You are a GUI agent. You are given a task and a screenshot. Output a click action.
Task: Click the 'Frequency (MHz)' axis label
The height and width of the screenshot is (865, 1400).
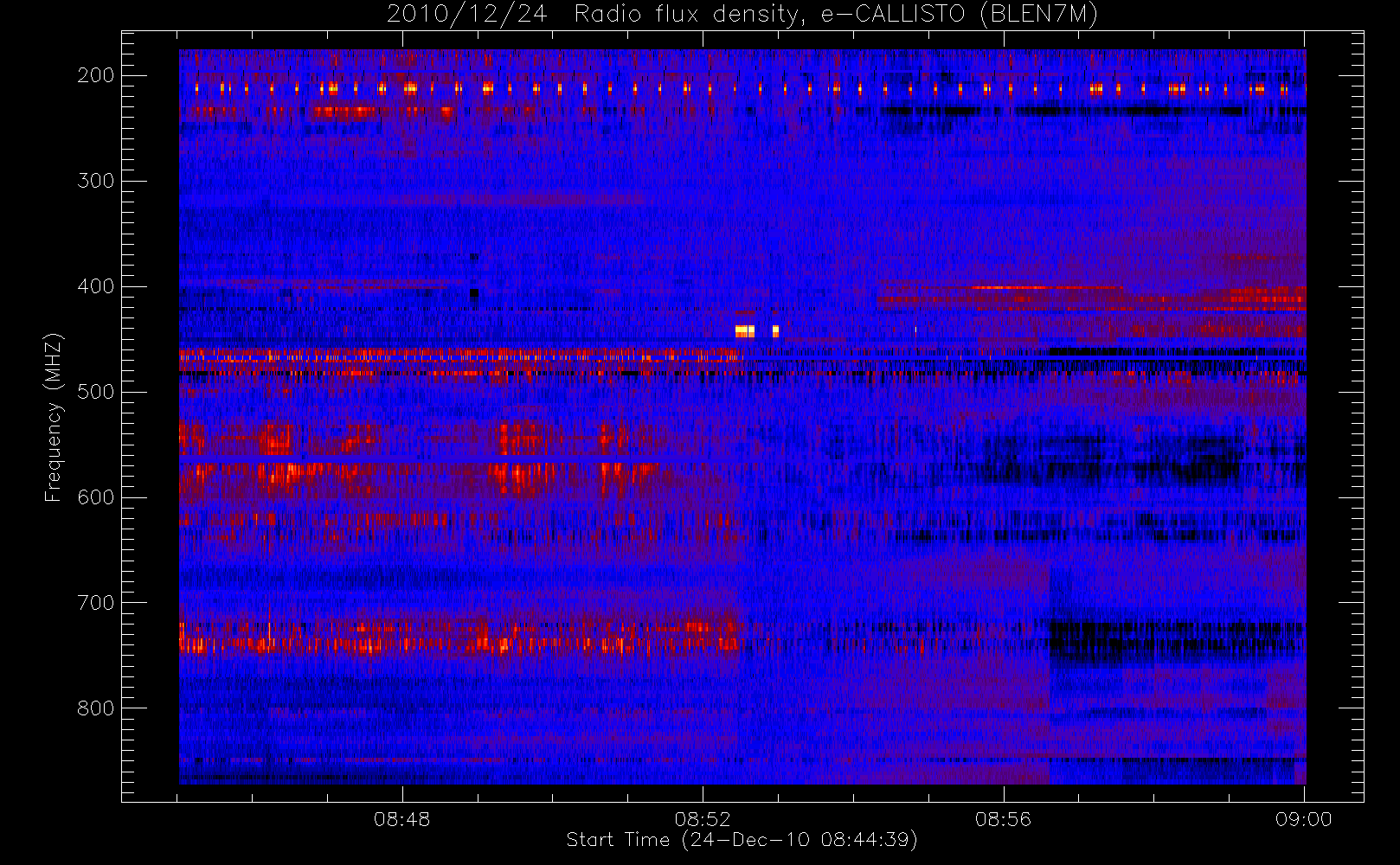tap(54, 417)
